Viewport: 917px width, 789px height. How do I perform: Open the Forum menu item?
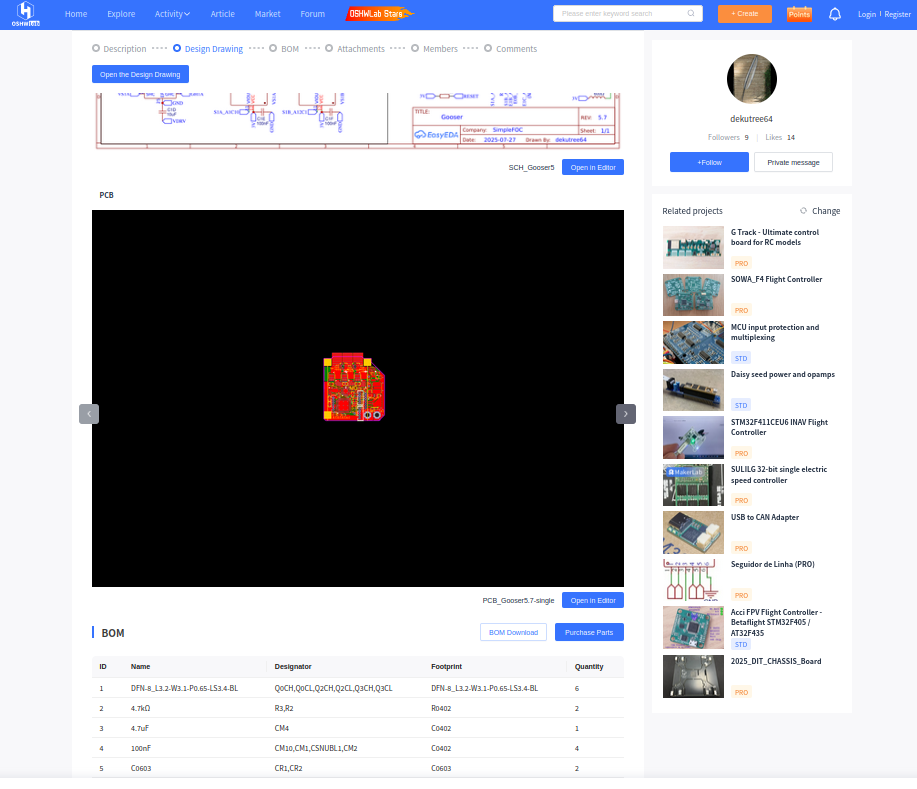[x=312, y=14]
